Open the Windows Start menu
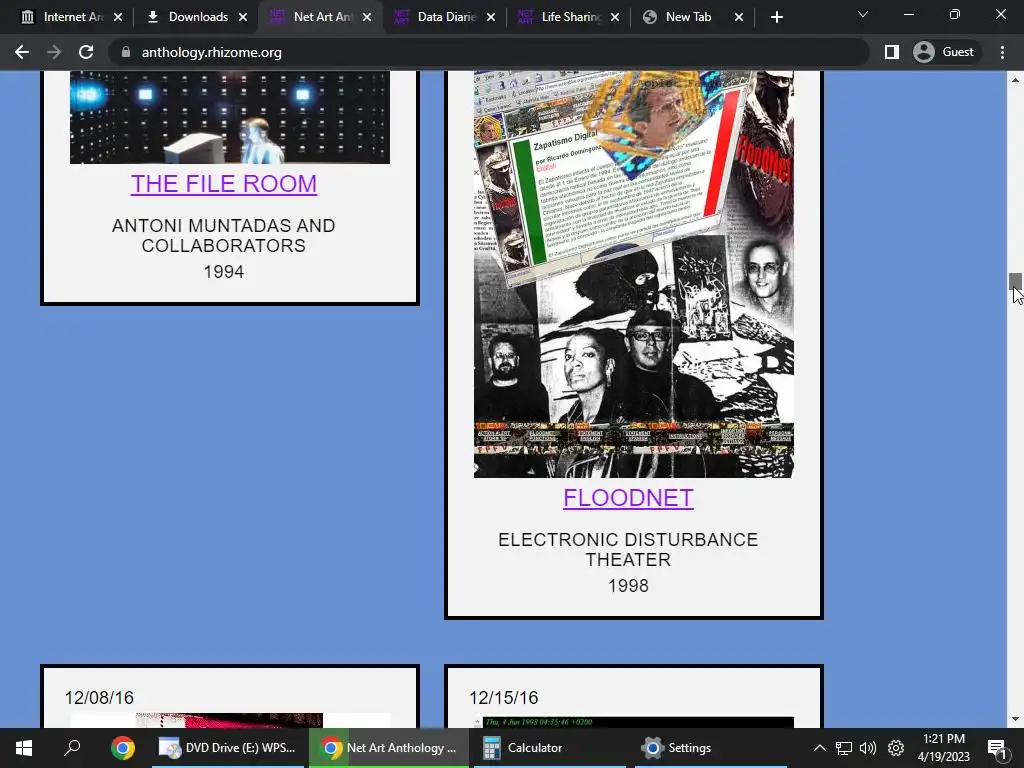This screenshot has height=768, width=1024. click(24, 748)
